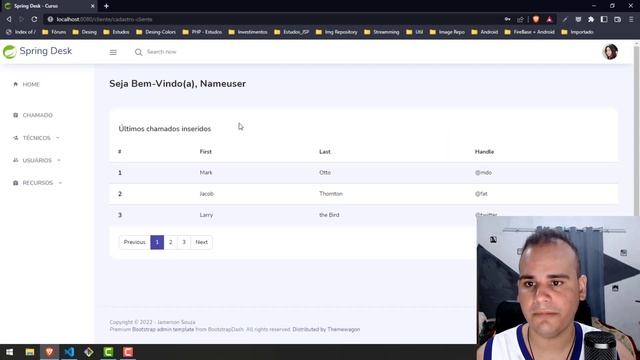
Task: Open Brave Shields lion icon
Action: pyautogui.click(x=536, y=19)
